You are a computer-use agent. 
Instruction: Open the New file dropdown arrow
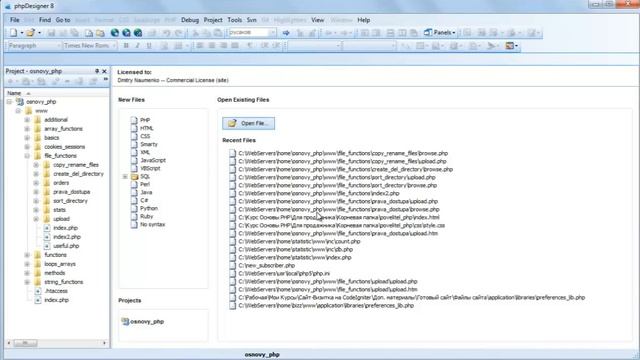[x=21, y=33]
